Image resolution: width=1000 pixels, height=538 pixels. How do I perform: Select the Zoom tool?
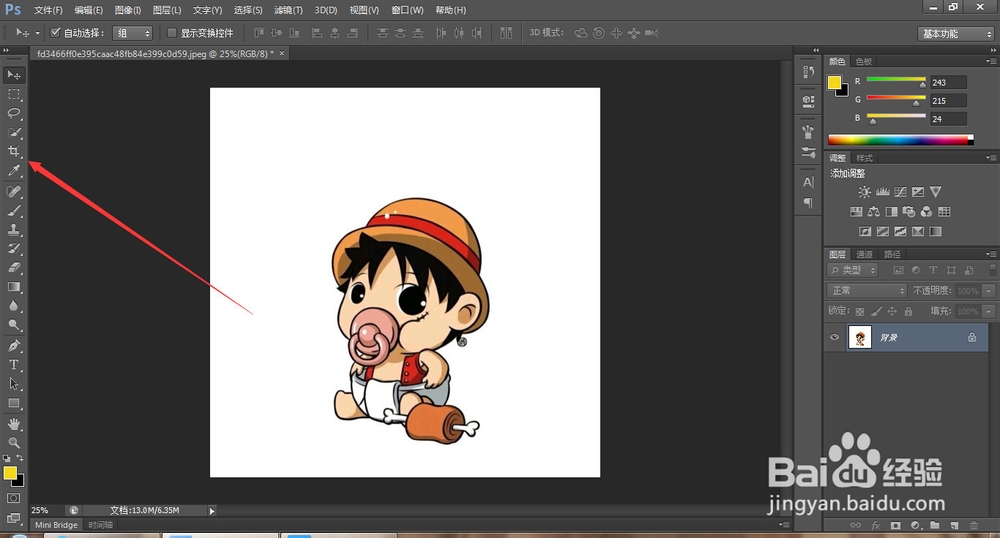pos(13,442)
